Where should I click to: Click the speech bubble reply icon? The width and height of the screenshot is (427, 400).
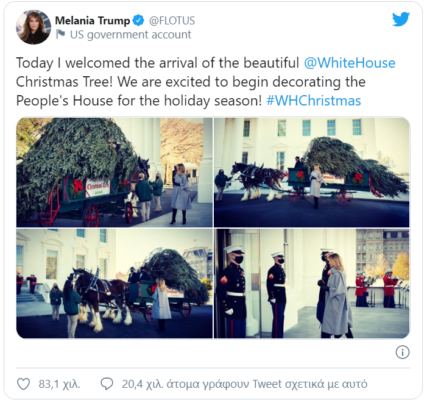[107, 384]
